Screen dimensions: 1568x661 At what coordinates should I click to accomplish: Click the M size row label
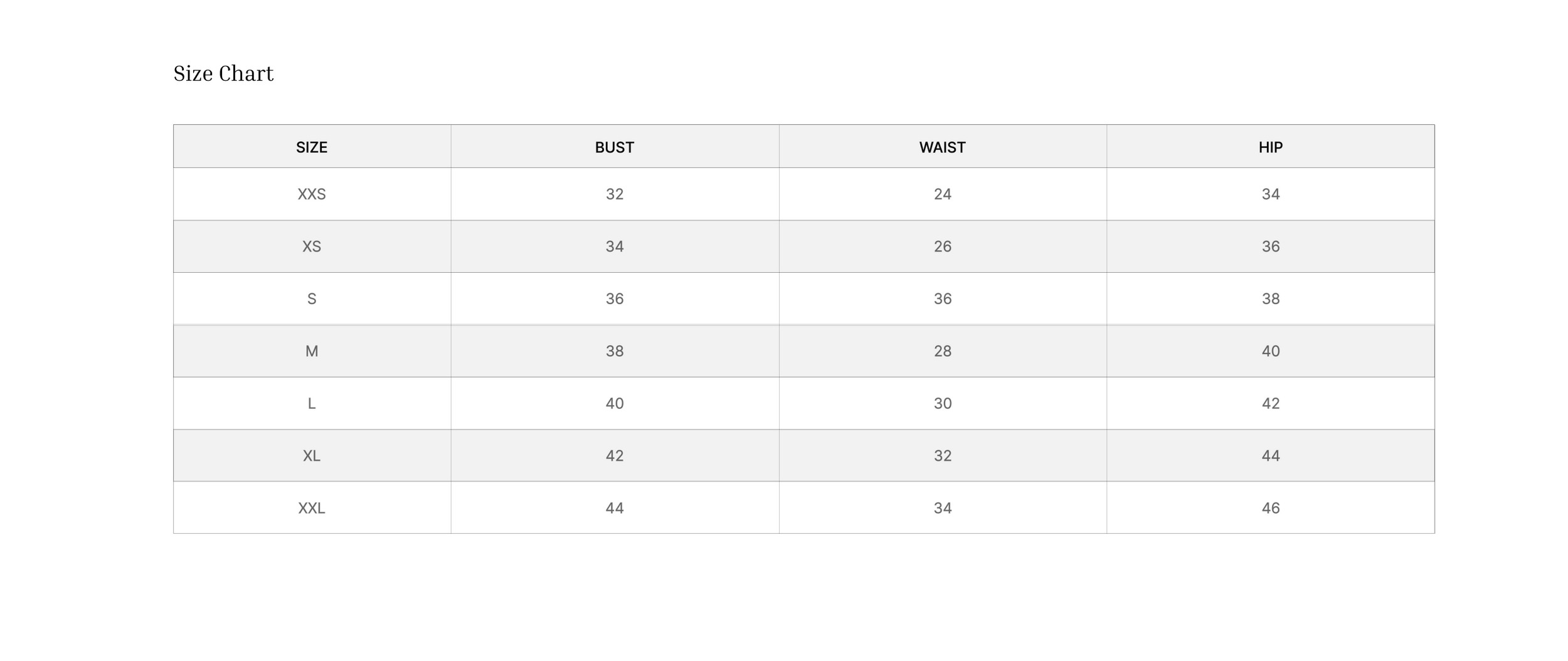[x=312, y=351]
